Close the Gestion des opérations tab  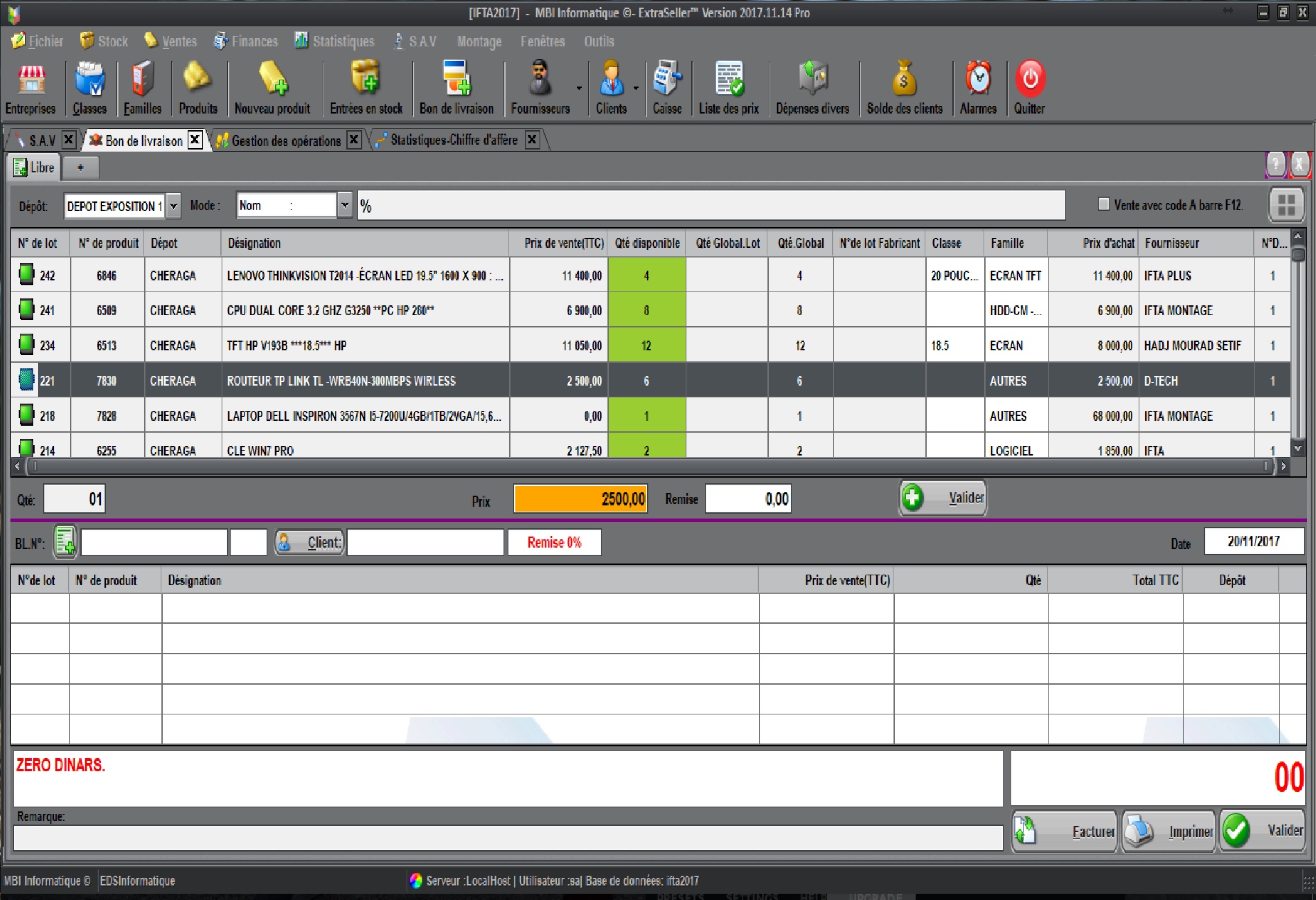click(x=353, y=140)
